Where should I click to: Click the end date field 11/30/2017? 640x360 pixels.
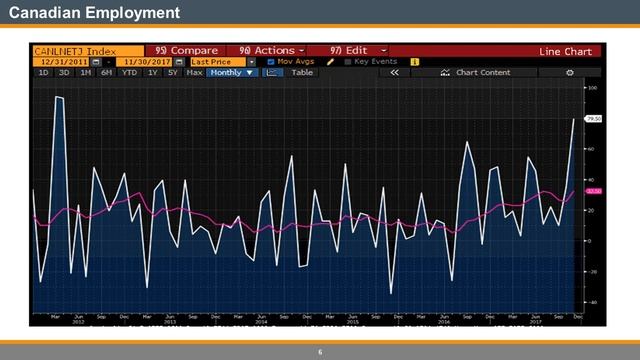click(x=144, y=62)
